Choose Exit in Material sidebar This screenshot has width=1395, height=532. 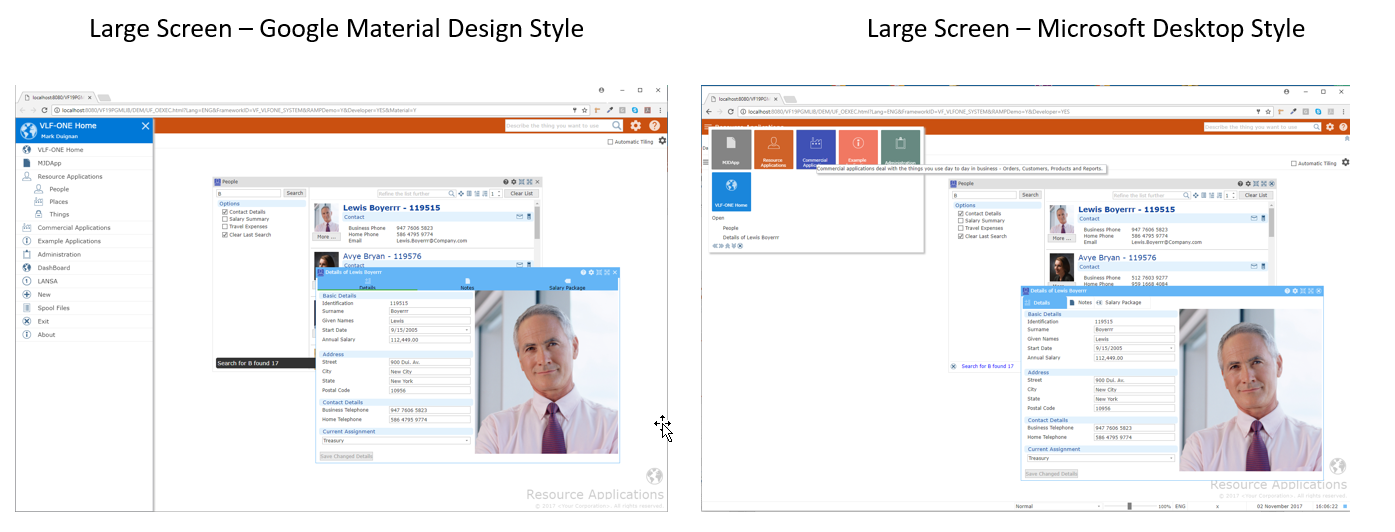(x=84, y=321)
